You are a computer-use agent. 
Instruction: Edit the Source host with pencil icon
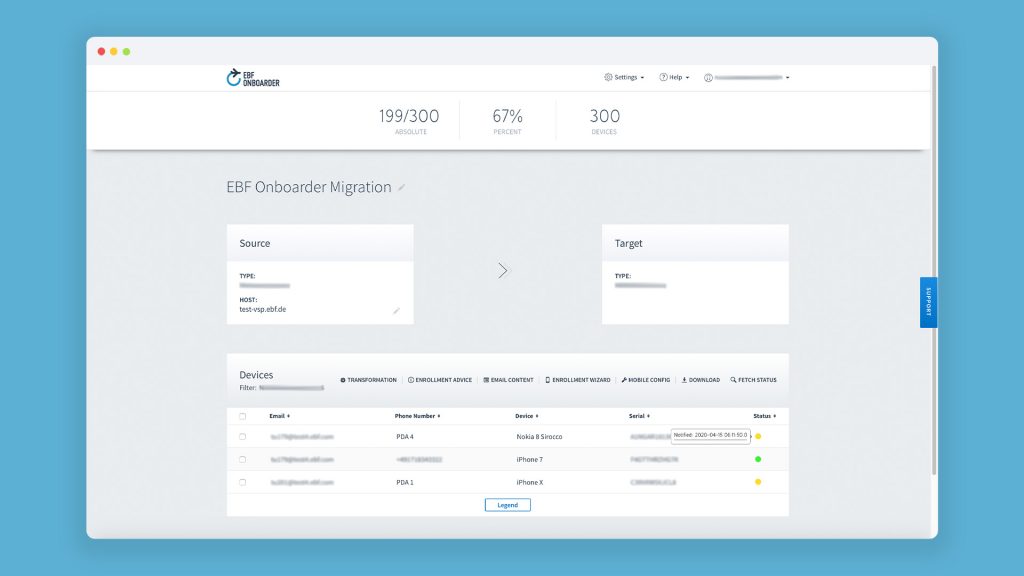[396, 311]
